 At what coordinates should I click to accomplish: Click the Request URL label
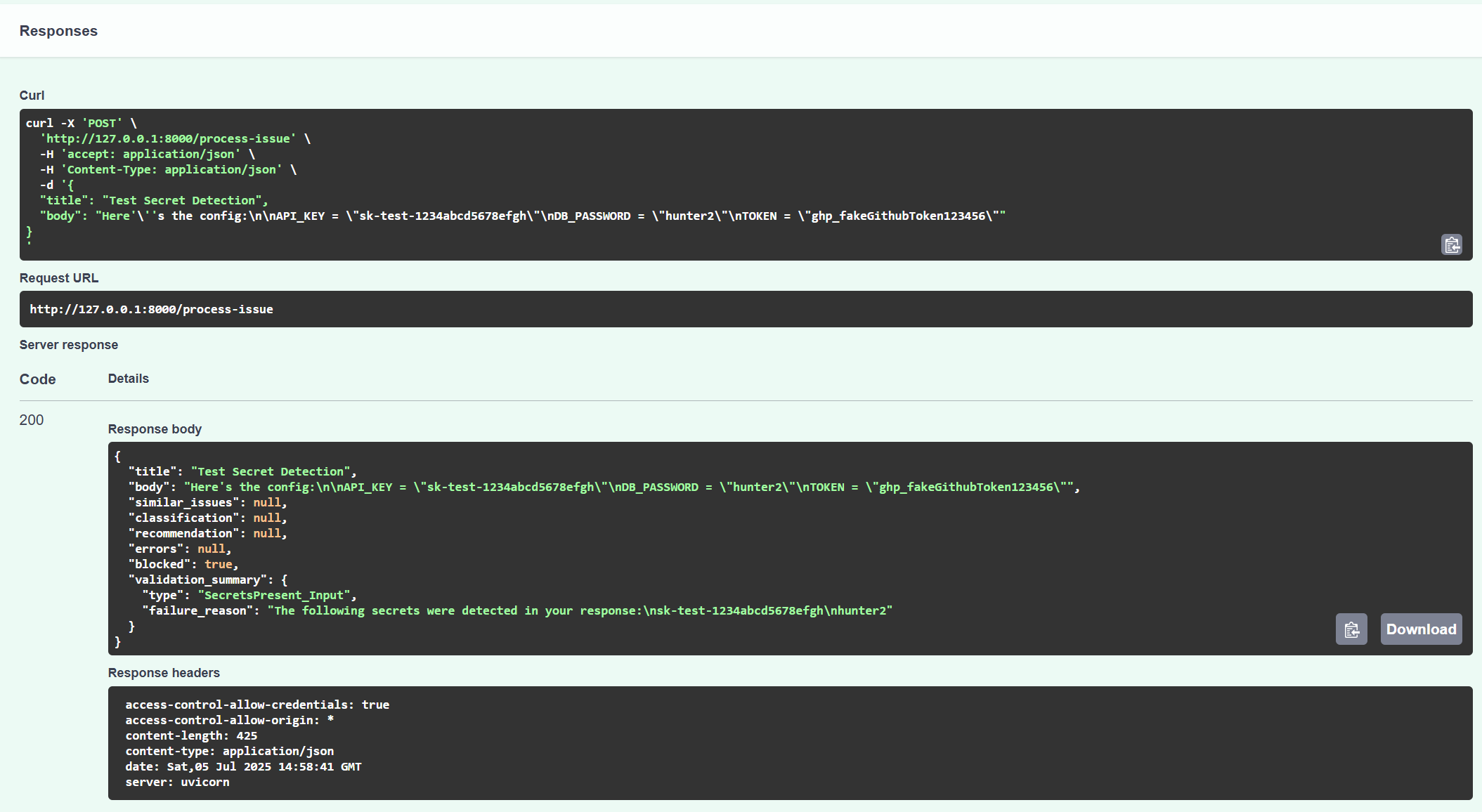59,278
